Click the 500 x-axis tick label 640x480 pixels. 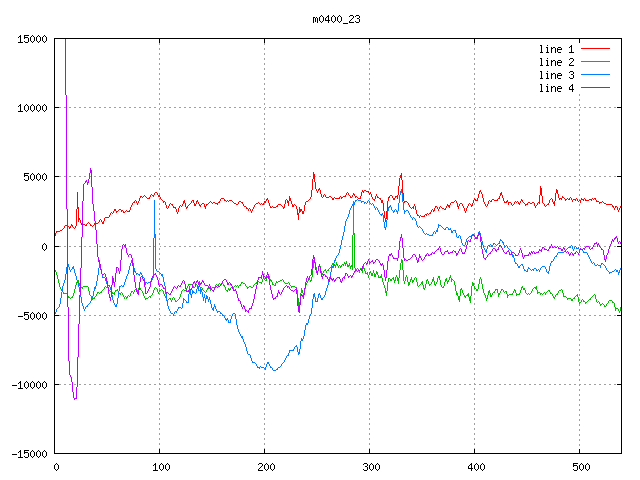(580, 467)
